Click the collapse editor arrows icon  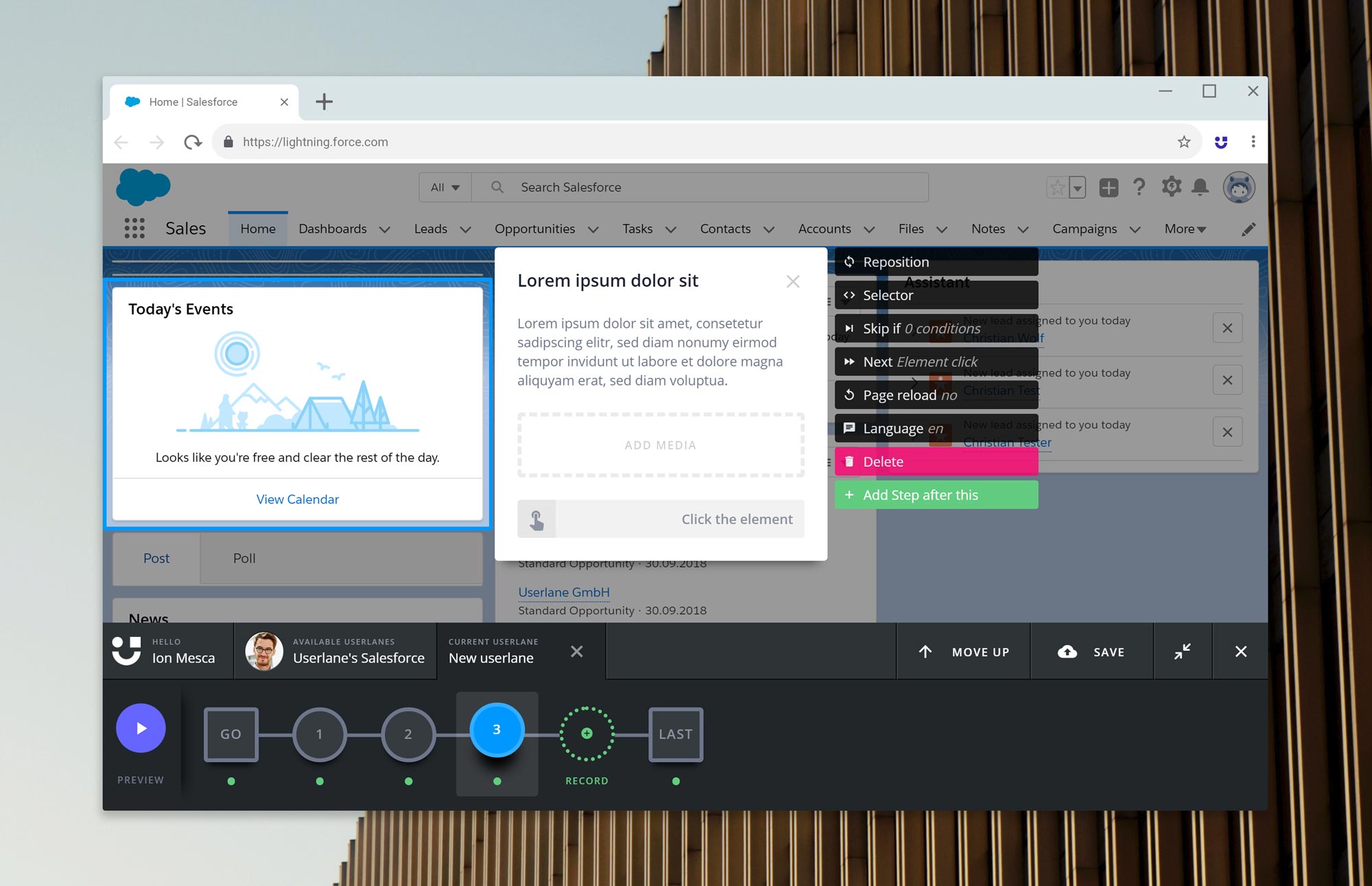pos(1182,651)
